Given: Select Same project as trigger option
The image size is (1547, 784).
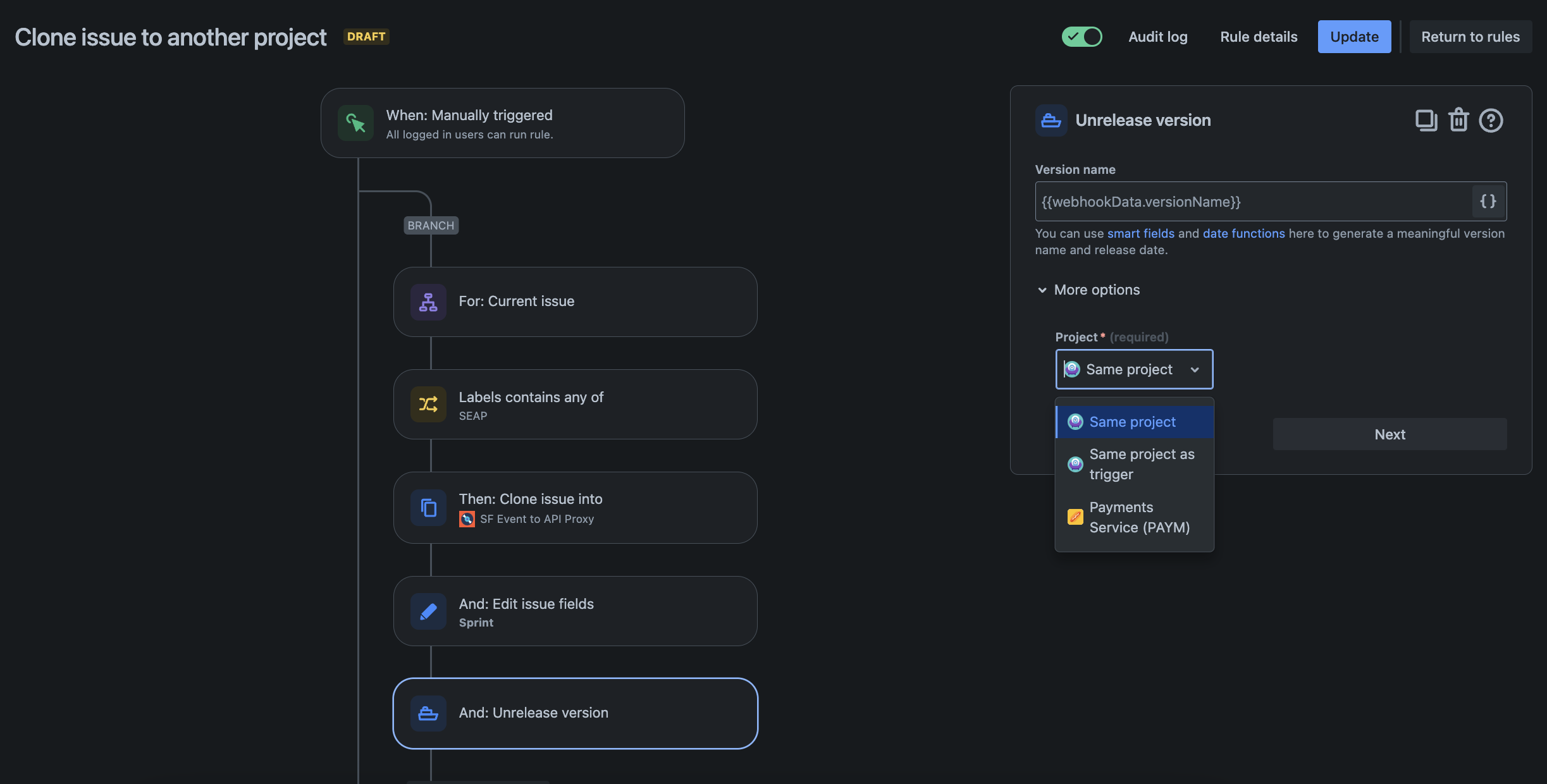Looking at the screenshot, I should click(x=1135, y=464).
